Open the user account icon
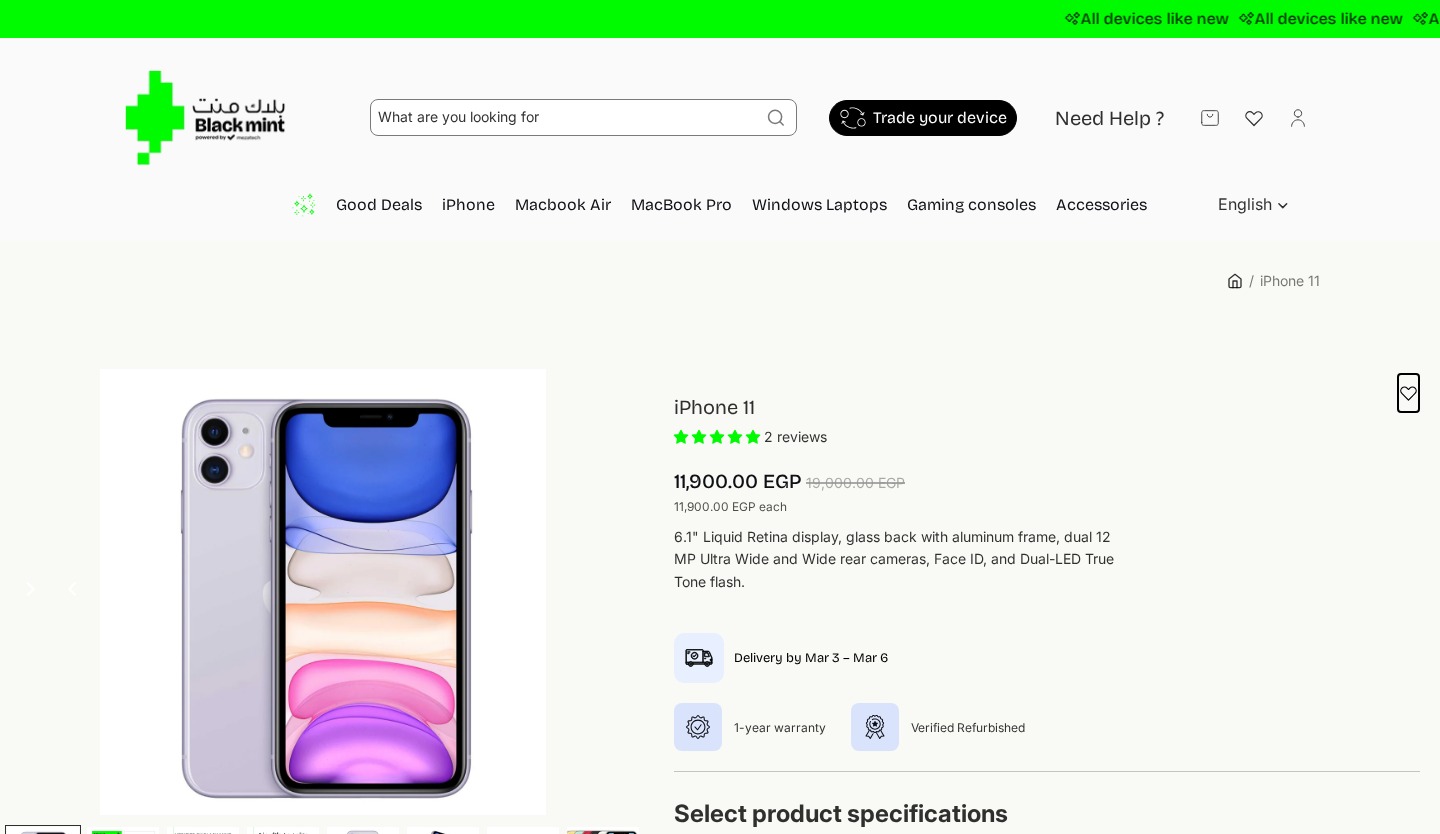 pos(1298,118)
